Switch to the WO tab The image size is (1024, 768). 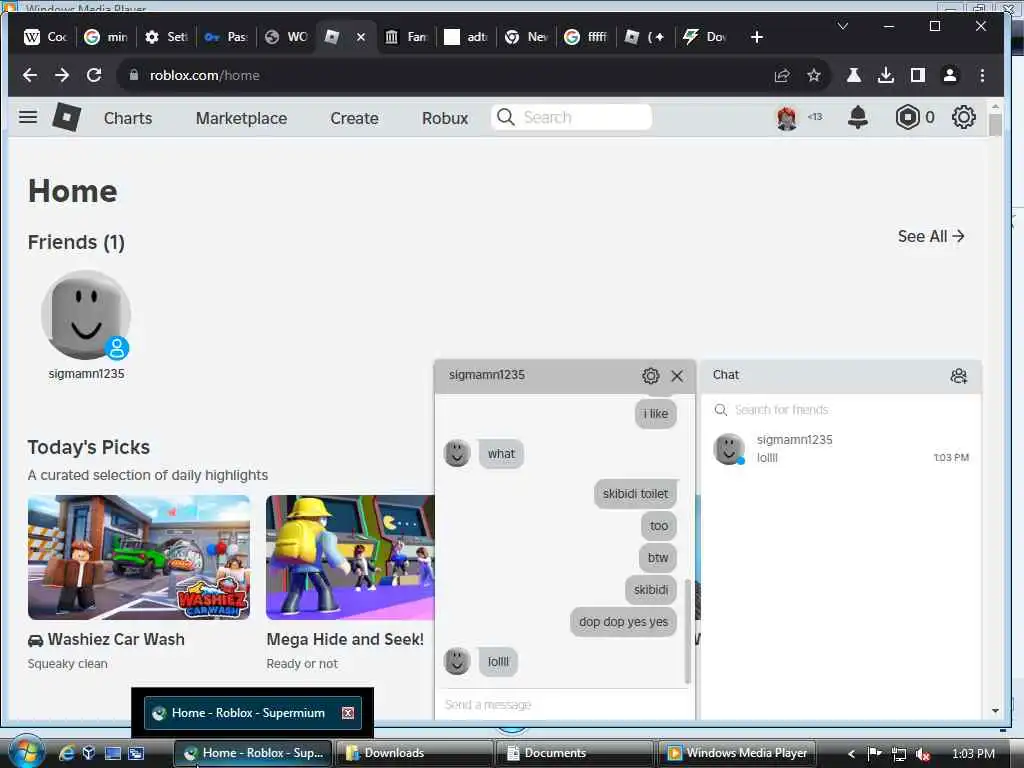287,37
